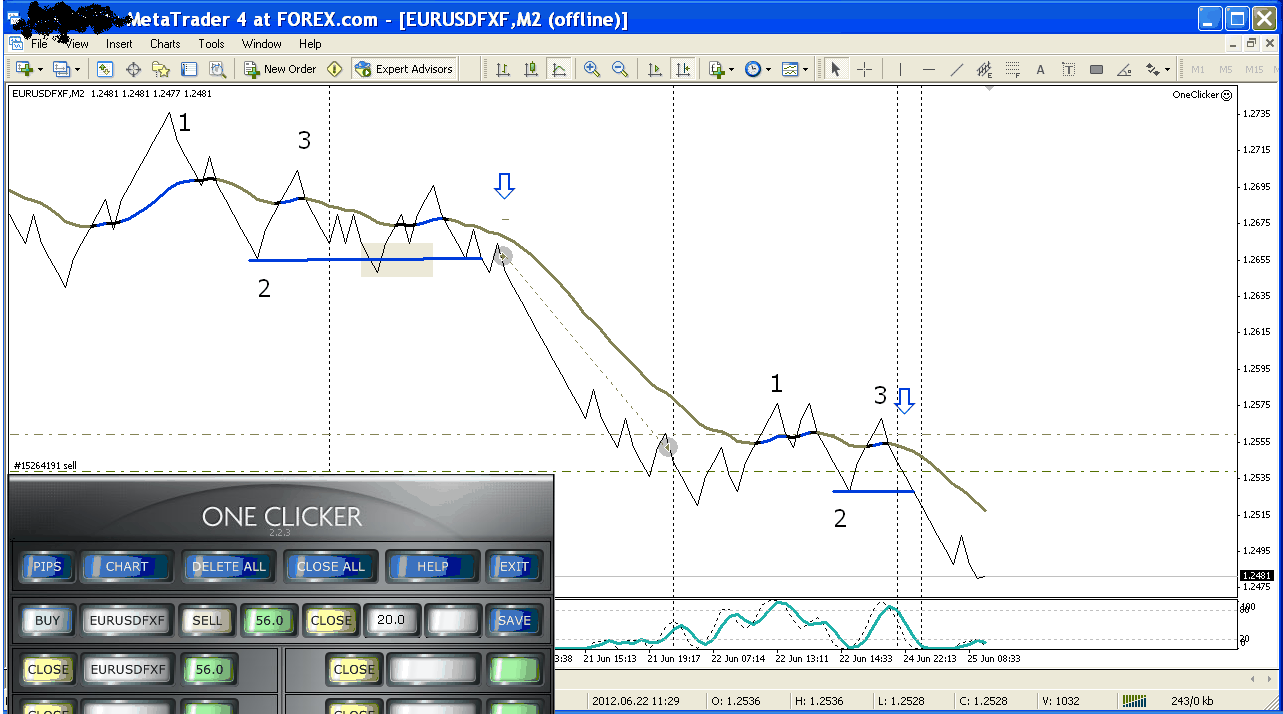The height and width of the screenshot is (714, 1283).
Task: Open the Arrows symbols icon
Action: click(1153, 69)
